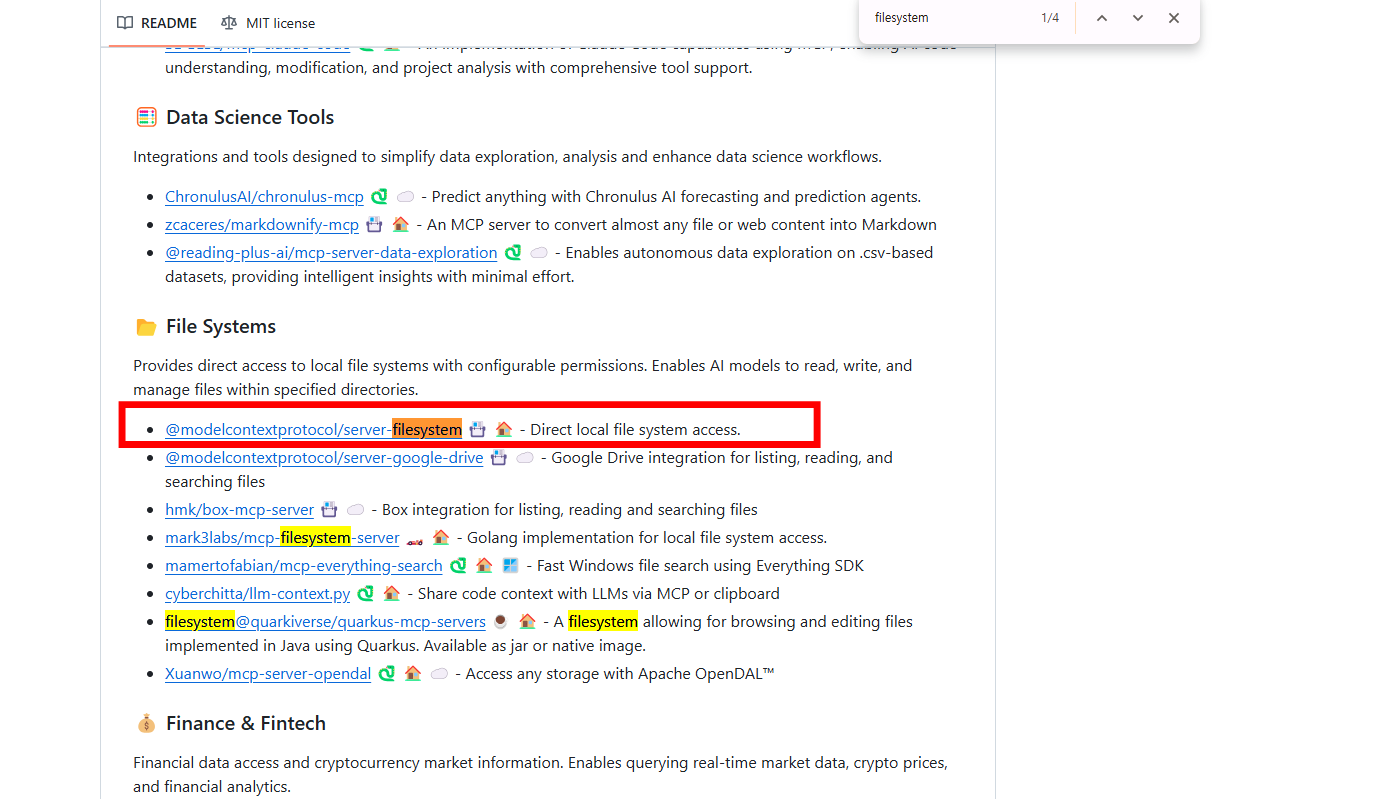Click the TypeScript icon next to server-filesystem
This screenshot has width=1385, height=799.
click(478, 430)
